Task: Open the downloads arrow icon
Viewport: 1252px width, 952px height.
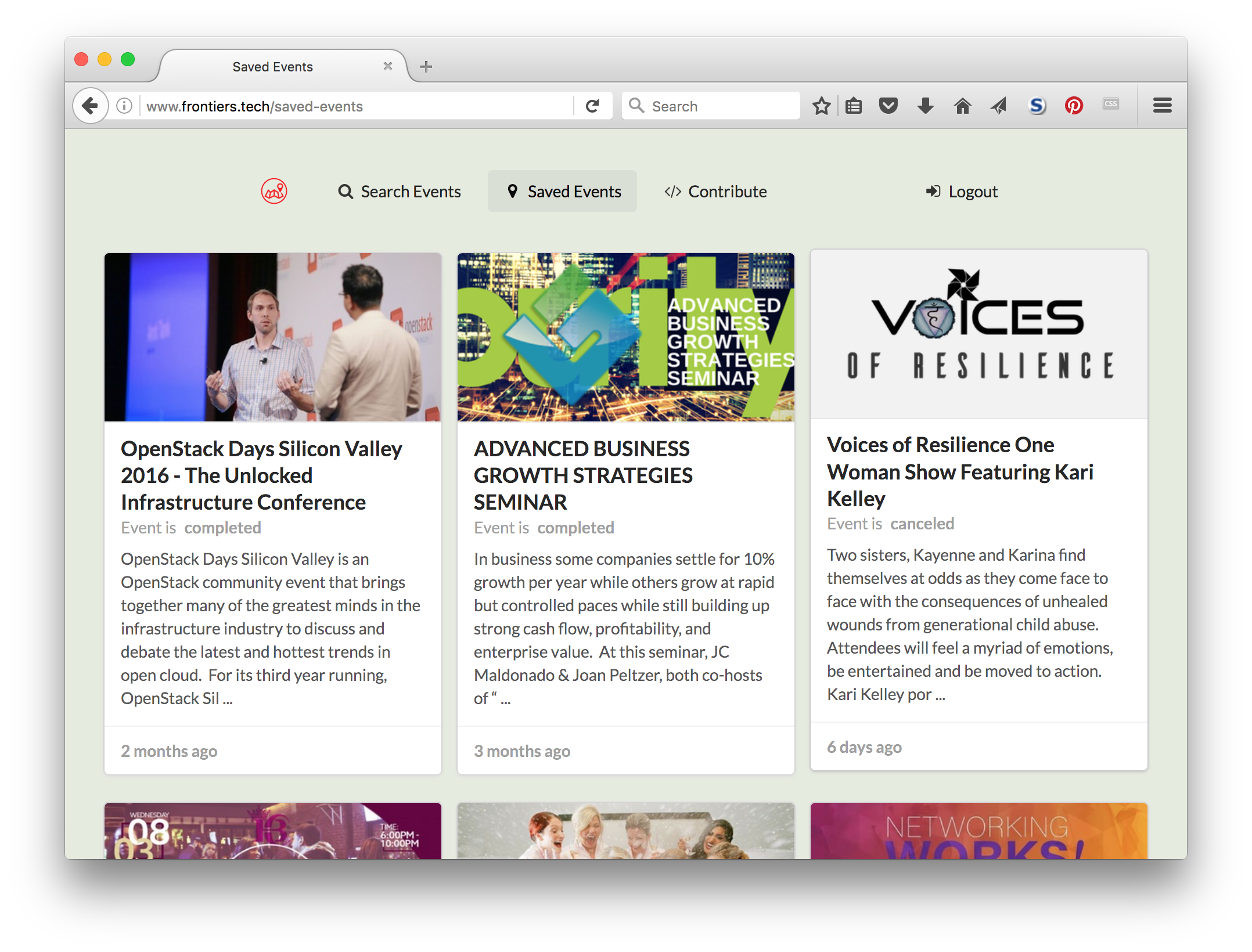Action: 925,106
